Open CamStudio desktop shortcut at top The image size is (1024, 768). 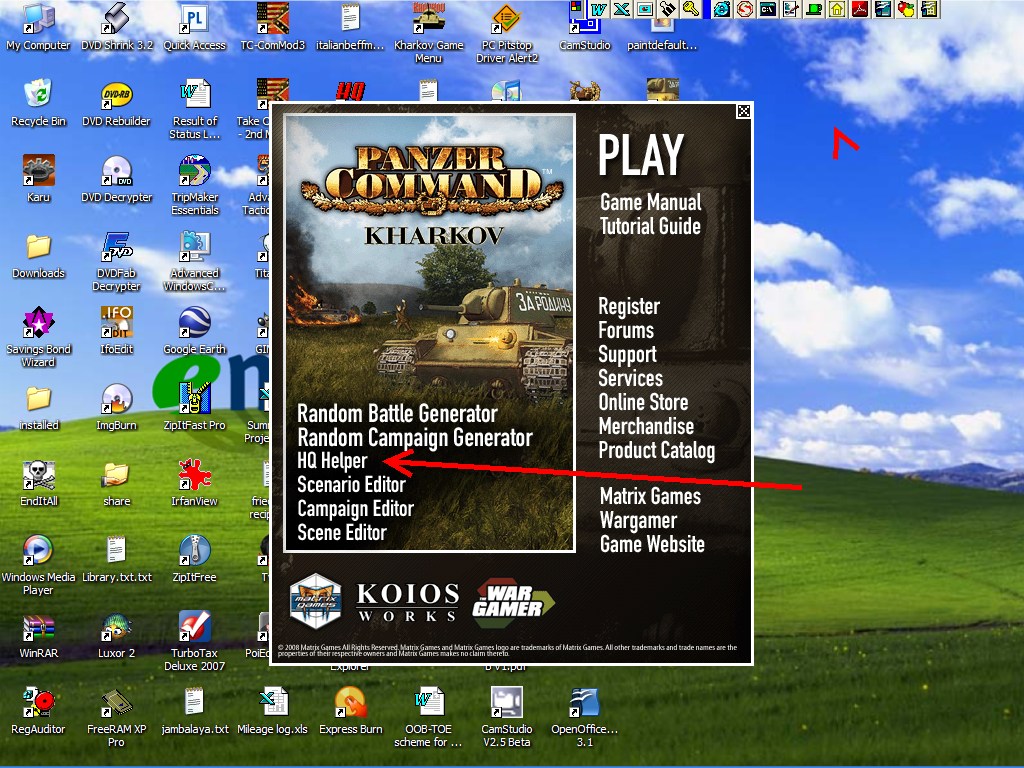tap(584, 33)
